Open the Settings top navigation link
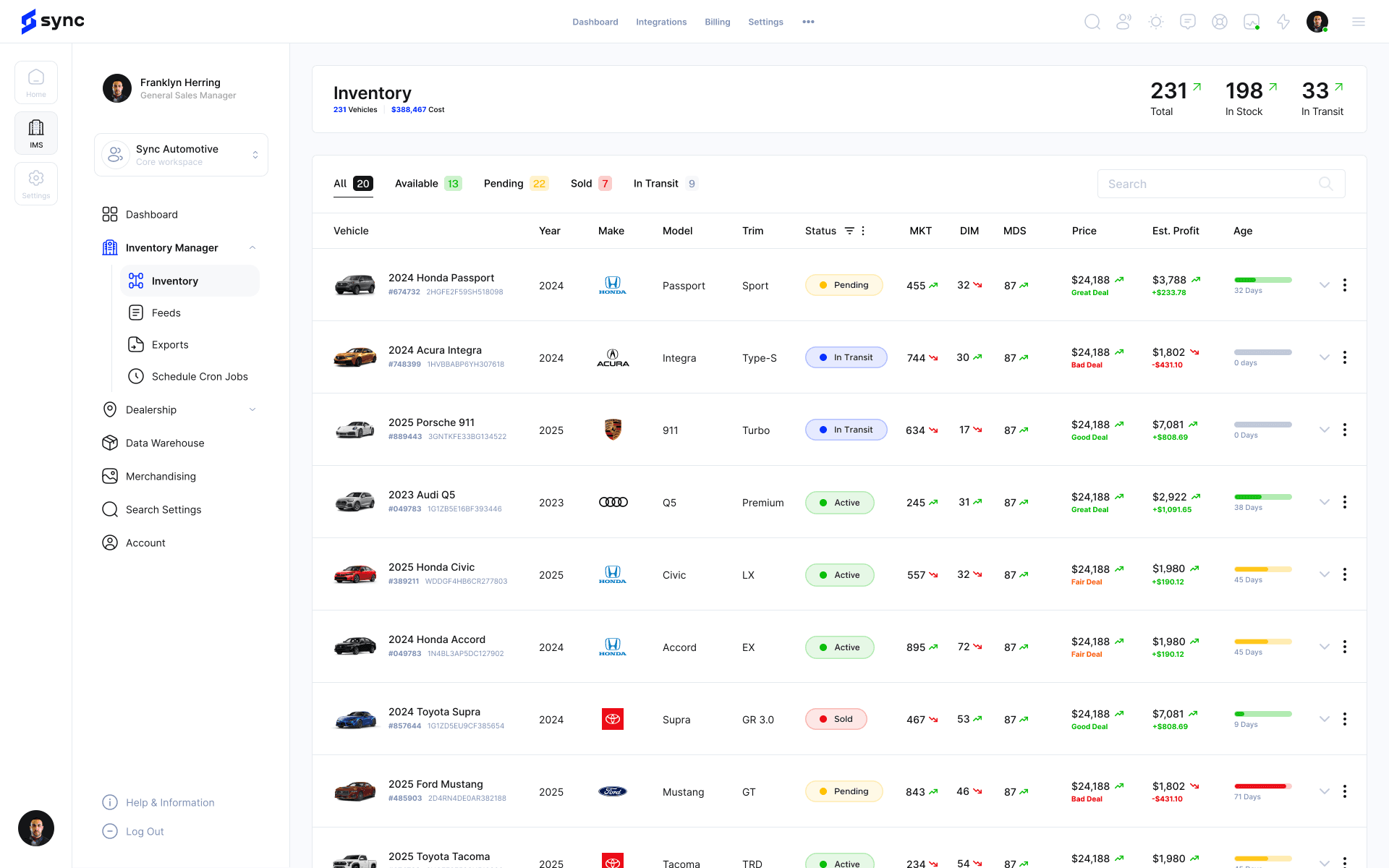 coord(765,22)
